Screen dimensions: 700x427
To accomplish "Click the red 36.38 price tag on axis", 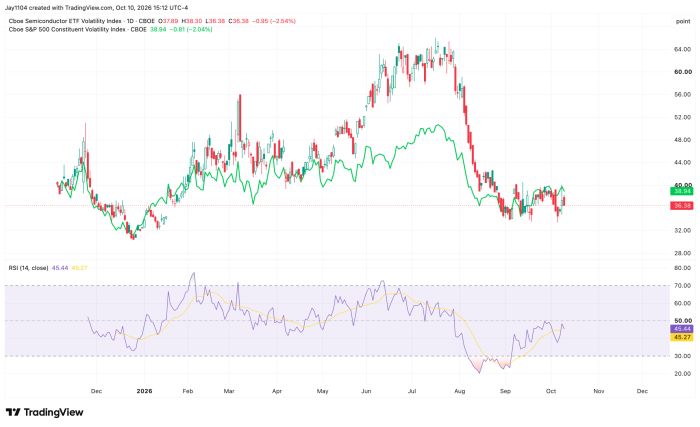I will click(682, 205).
